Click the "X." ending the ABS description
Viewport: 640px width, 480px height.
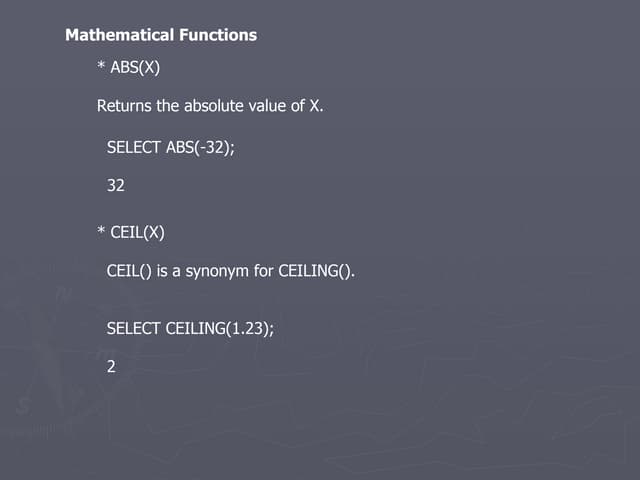[315, 105]
